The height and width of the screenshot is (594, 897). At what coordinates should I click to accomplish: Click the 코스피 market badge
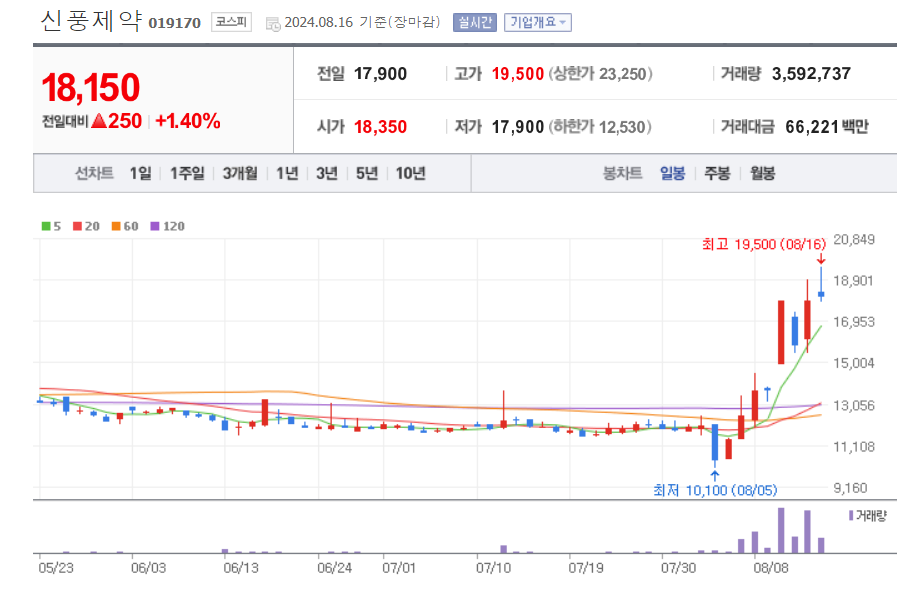coord(231,22)
